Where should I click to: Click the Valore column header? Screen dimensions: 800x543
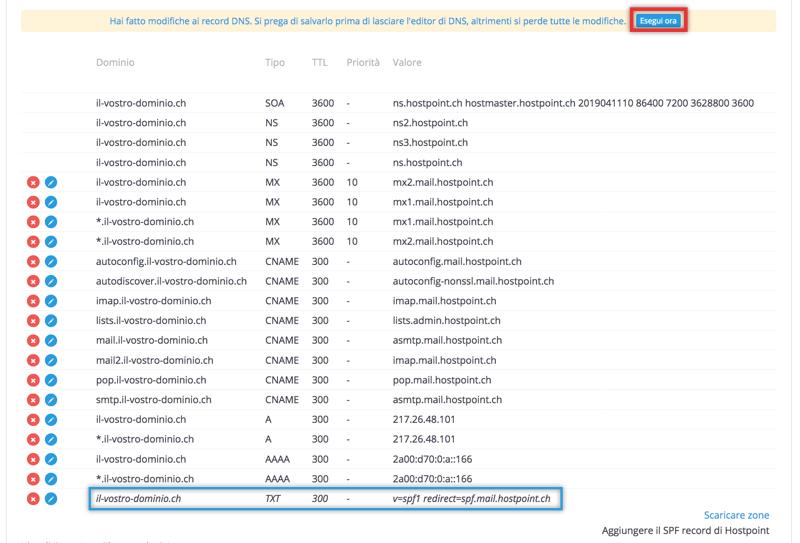click(x=407, y=62)
